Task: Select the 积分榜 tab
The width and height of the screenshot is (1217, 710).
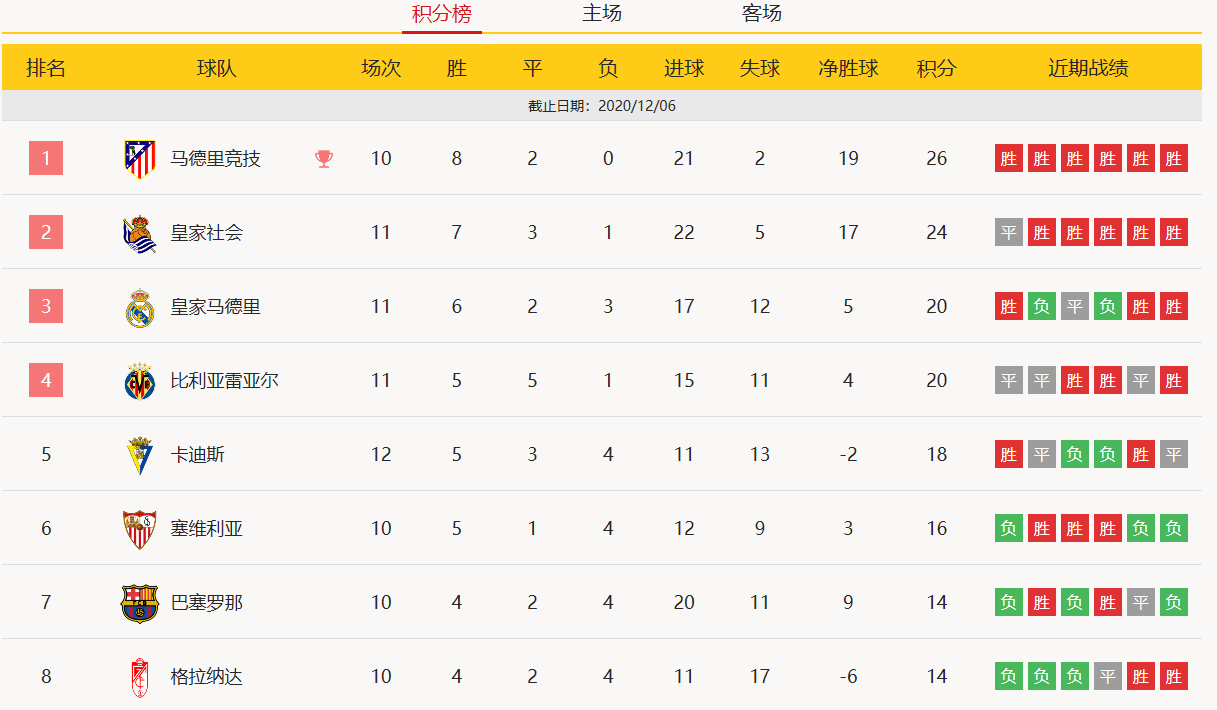Action: click(442, 14)
